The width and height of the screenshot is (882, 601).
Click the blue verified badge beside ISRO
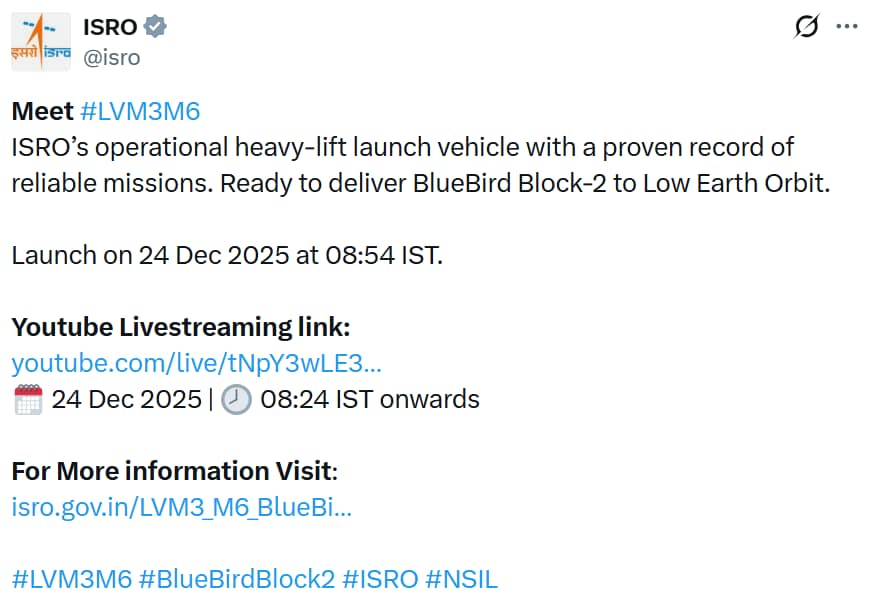point(156,27)
